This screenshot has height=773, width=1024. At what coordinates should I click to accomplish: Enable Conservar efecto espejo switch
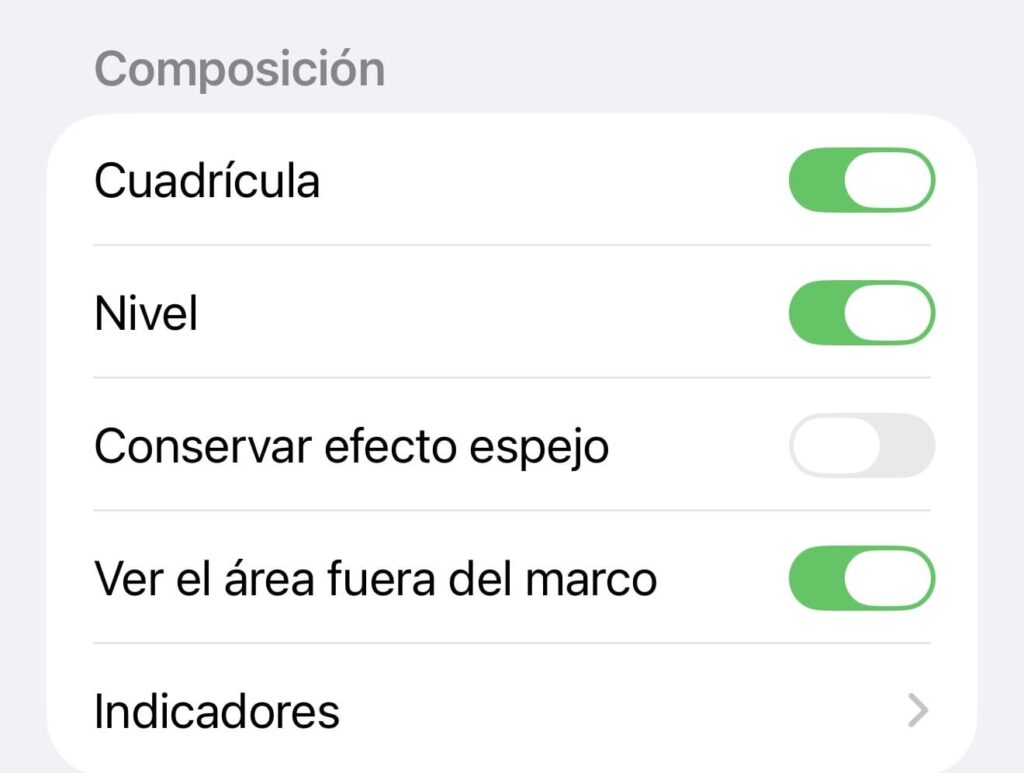(862, 445)
